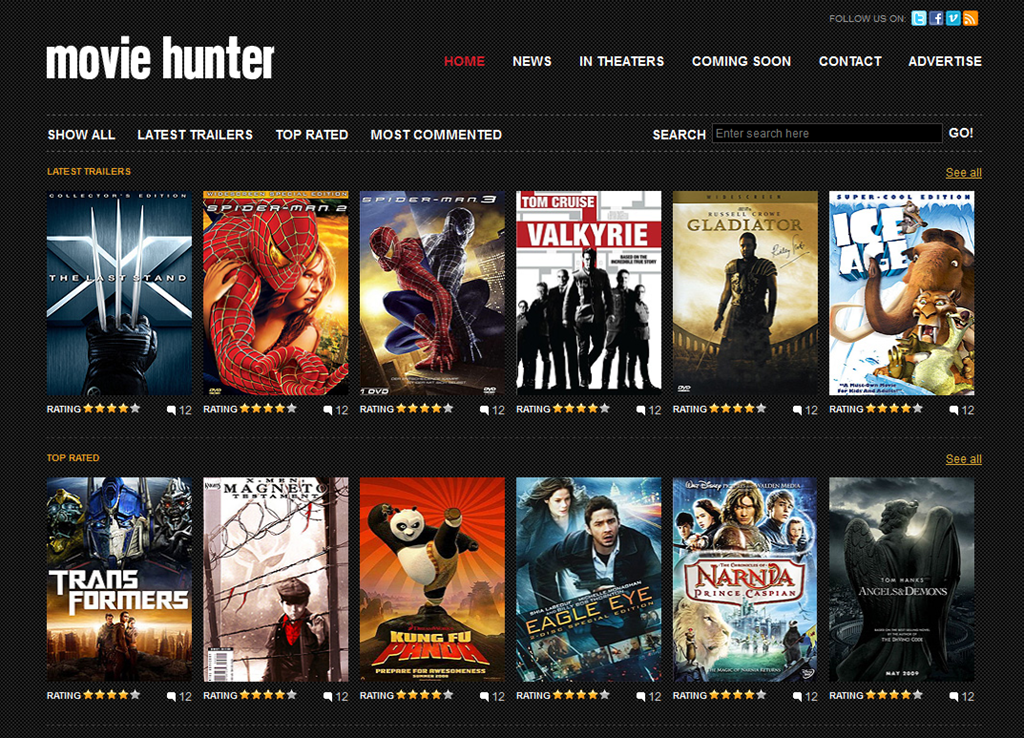Click the comment icon under Spider-Man 3

pyautogui.click(x=485, y=410)
